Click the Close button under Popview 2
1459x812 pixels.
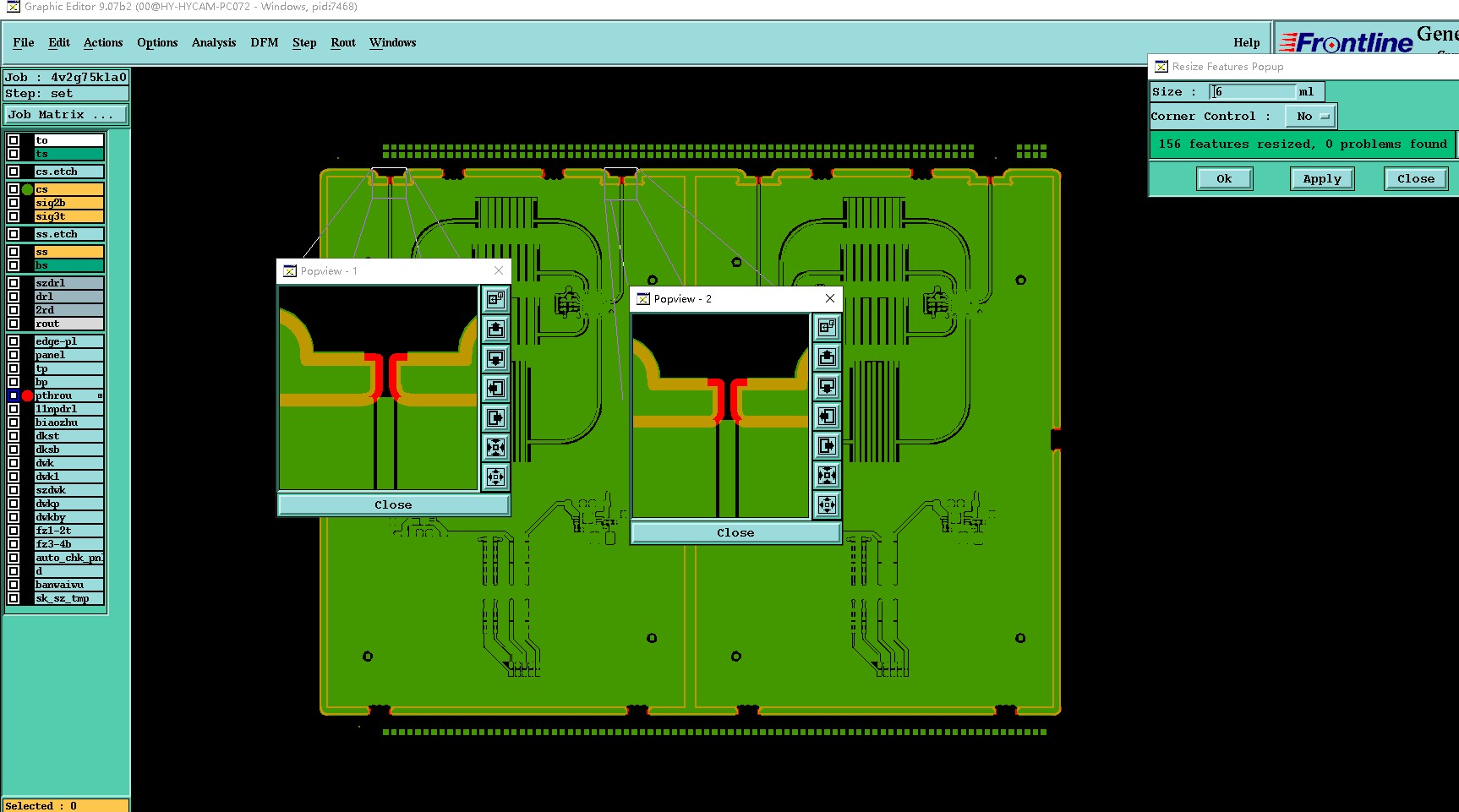(735, 533)
